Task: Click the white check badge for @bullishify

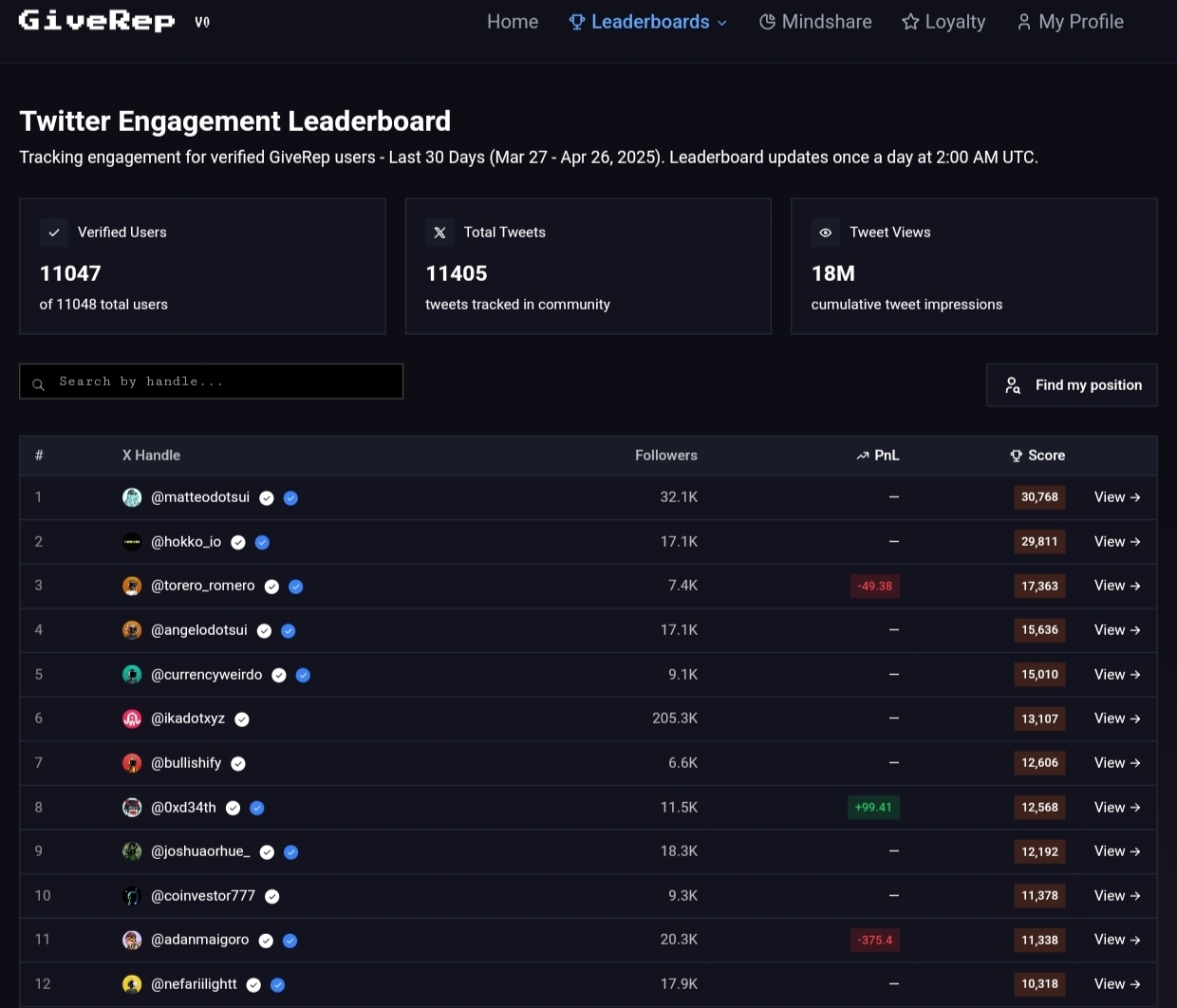Action: pyautogui.click(x=238, y=764)
